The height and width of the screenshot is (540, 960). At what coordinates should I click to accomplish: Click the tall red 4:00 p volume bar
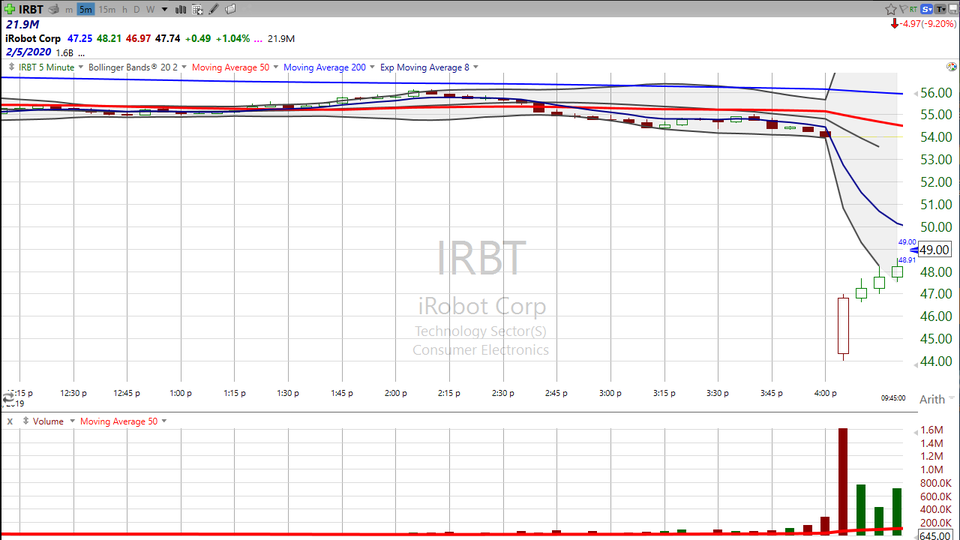[843, 481]
